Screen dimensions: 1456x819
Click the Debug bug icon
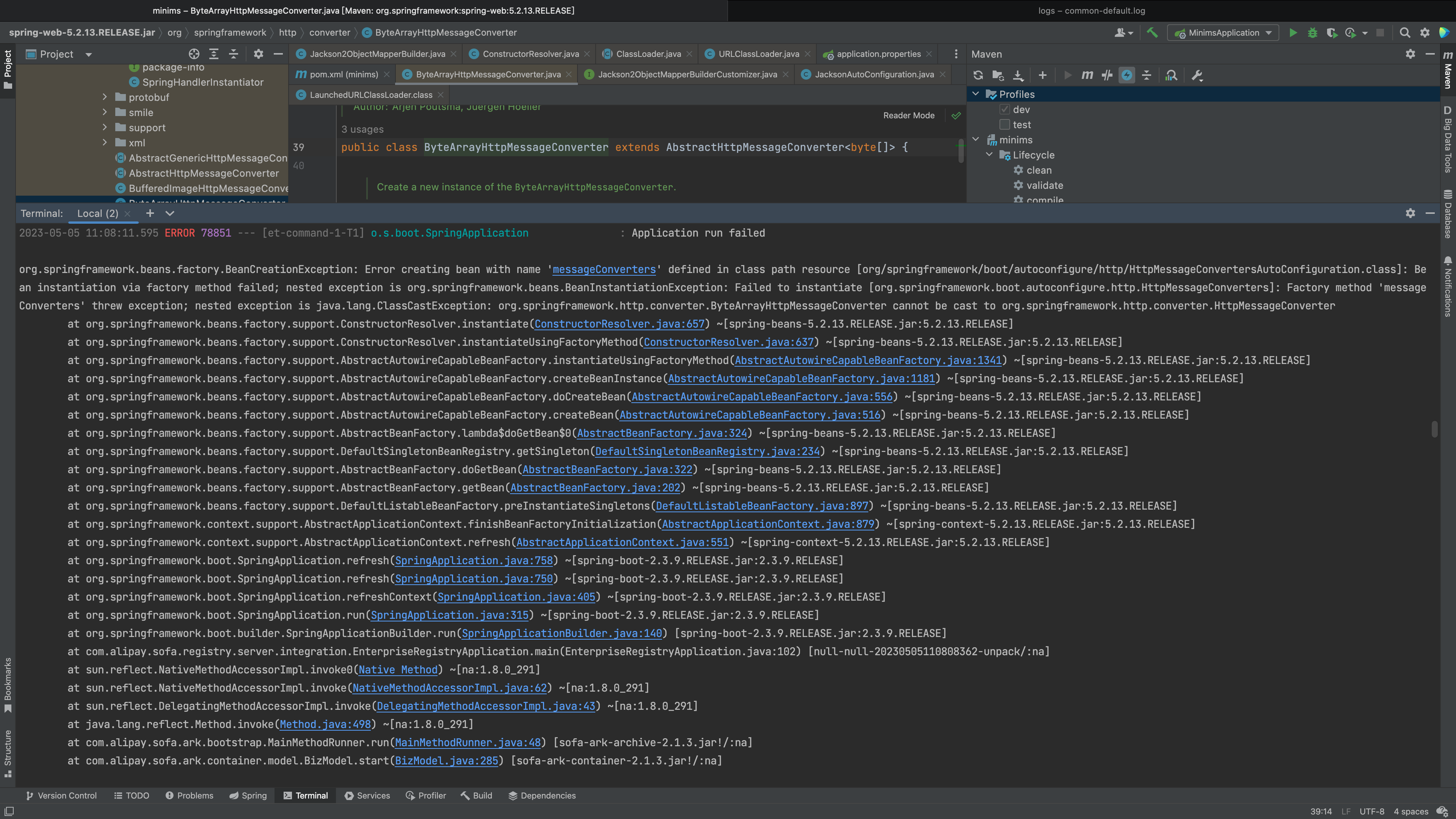1312,33
